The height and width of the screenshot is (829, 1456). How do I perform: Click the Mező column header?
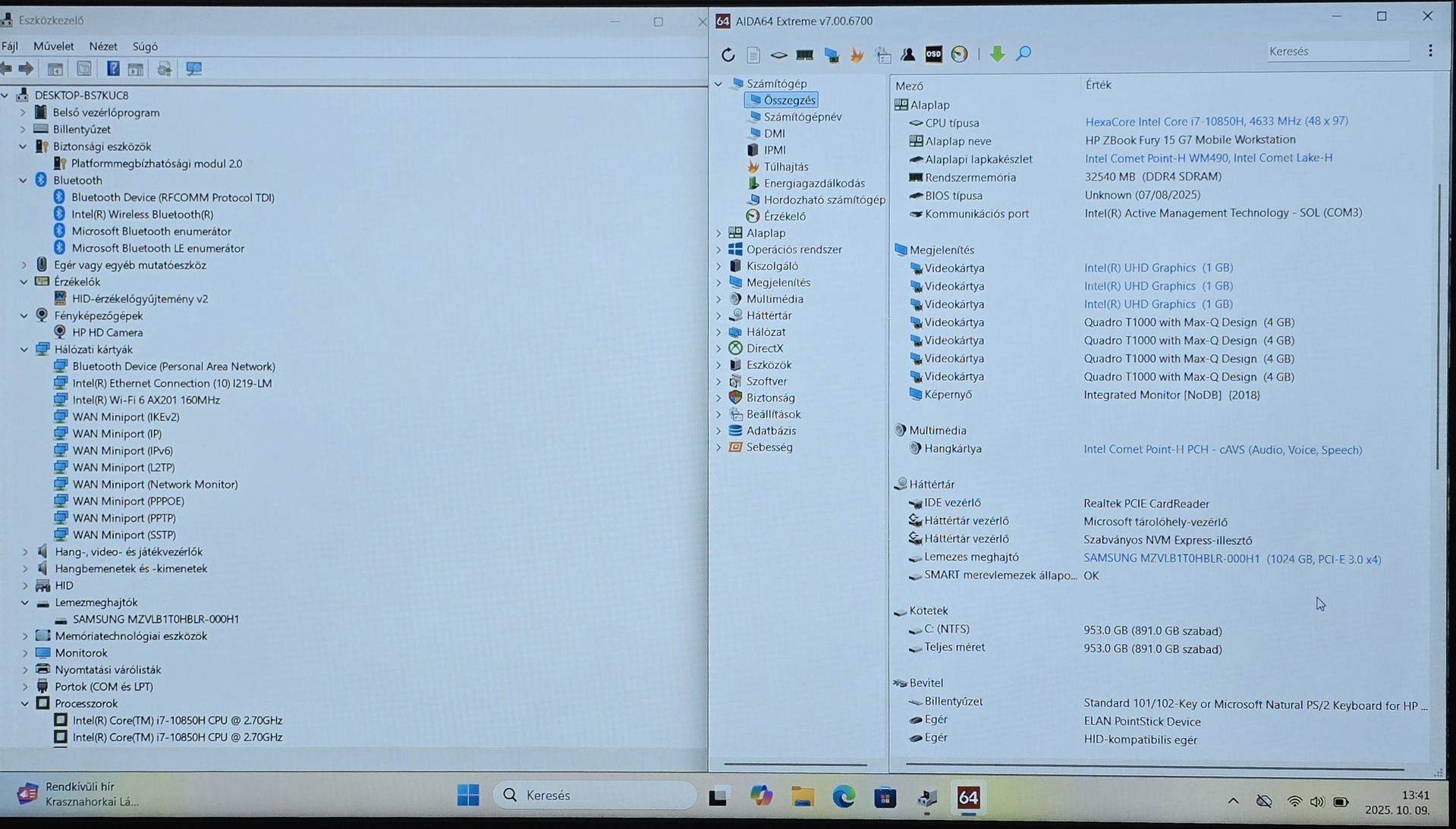tap(909, 86)
